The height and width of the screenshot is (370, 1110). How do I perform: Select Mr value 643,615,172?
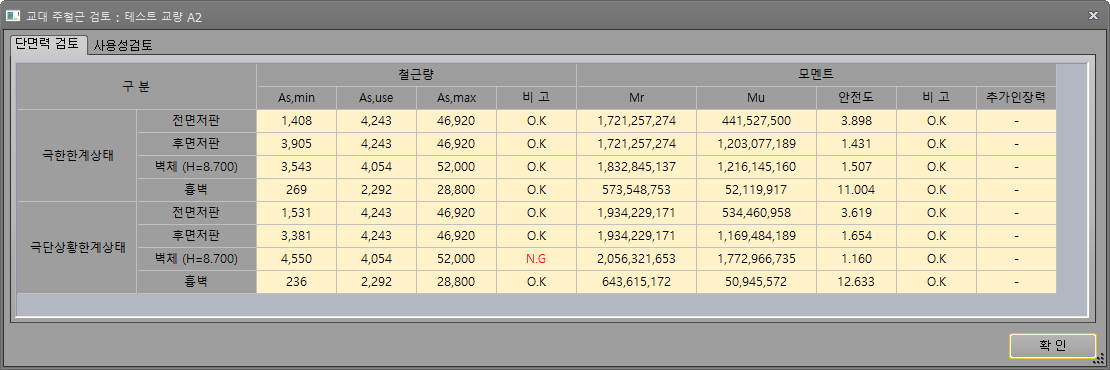point(636,282)
